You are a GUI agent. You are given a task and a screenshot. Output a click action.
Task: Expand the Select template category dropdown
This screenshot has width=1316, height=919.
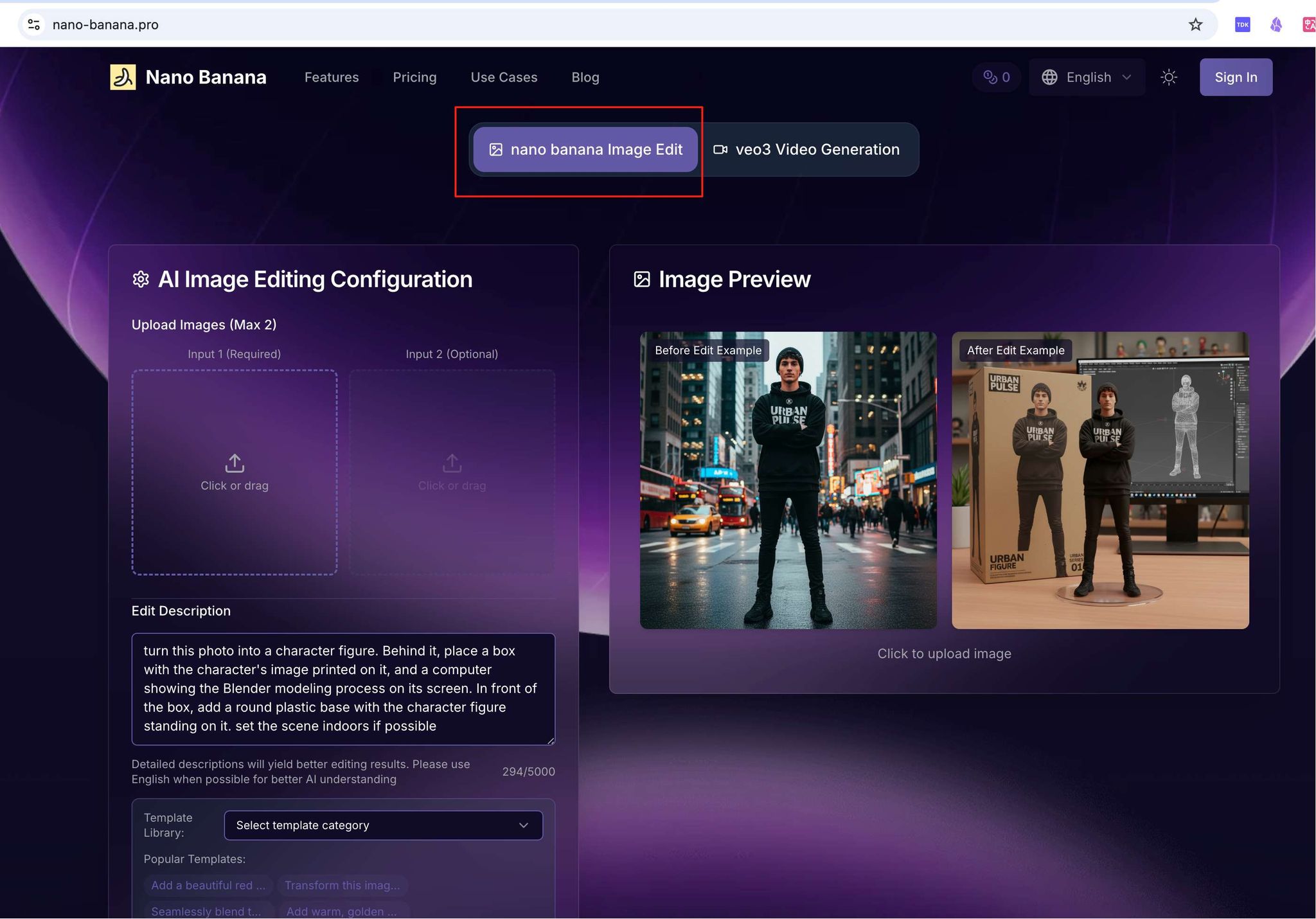383,825
